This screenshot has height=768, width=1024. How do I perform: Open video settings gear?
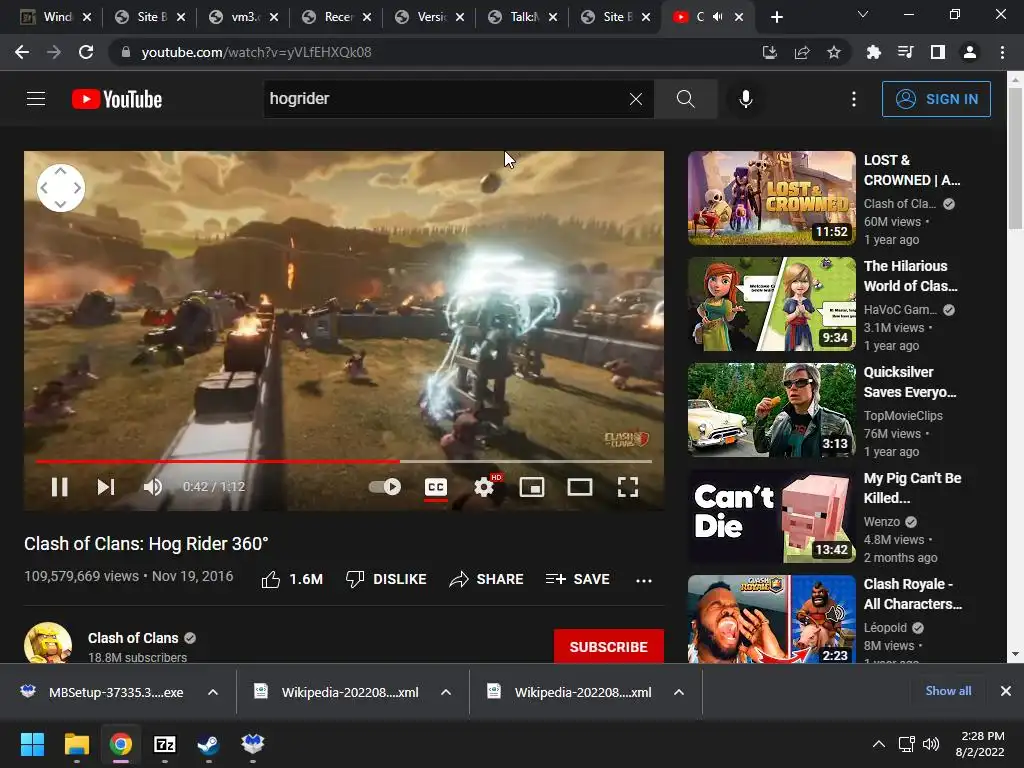tap(484, 487)
